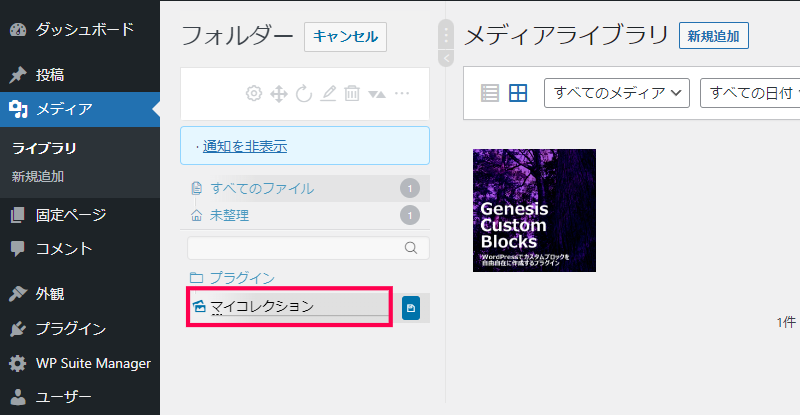Image resolution: width=800 pixels, height=415 pixels.
Task: Click the キャンセル button
Action: pos(345,37)
